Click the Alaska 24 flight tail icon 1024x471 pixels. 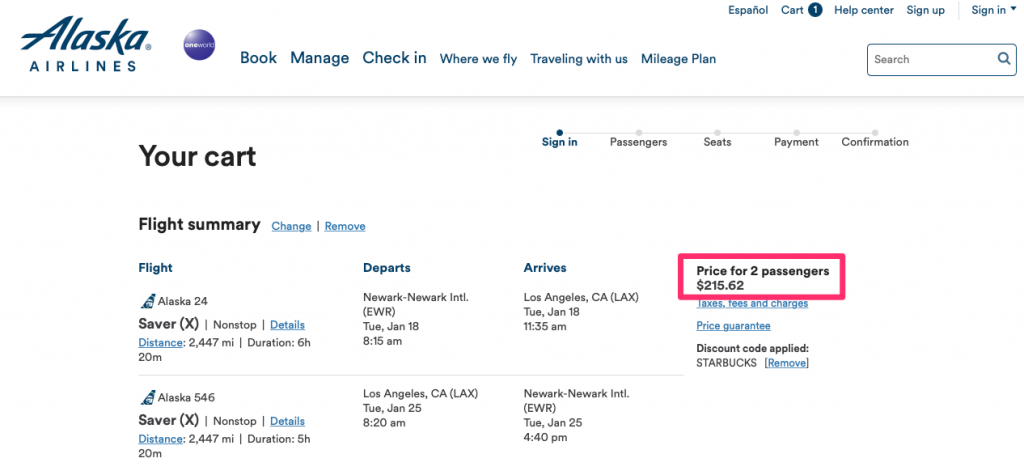tap(147, 301)
